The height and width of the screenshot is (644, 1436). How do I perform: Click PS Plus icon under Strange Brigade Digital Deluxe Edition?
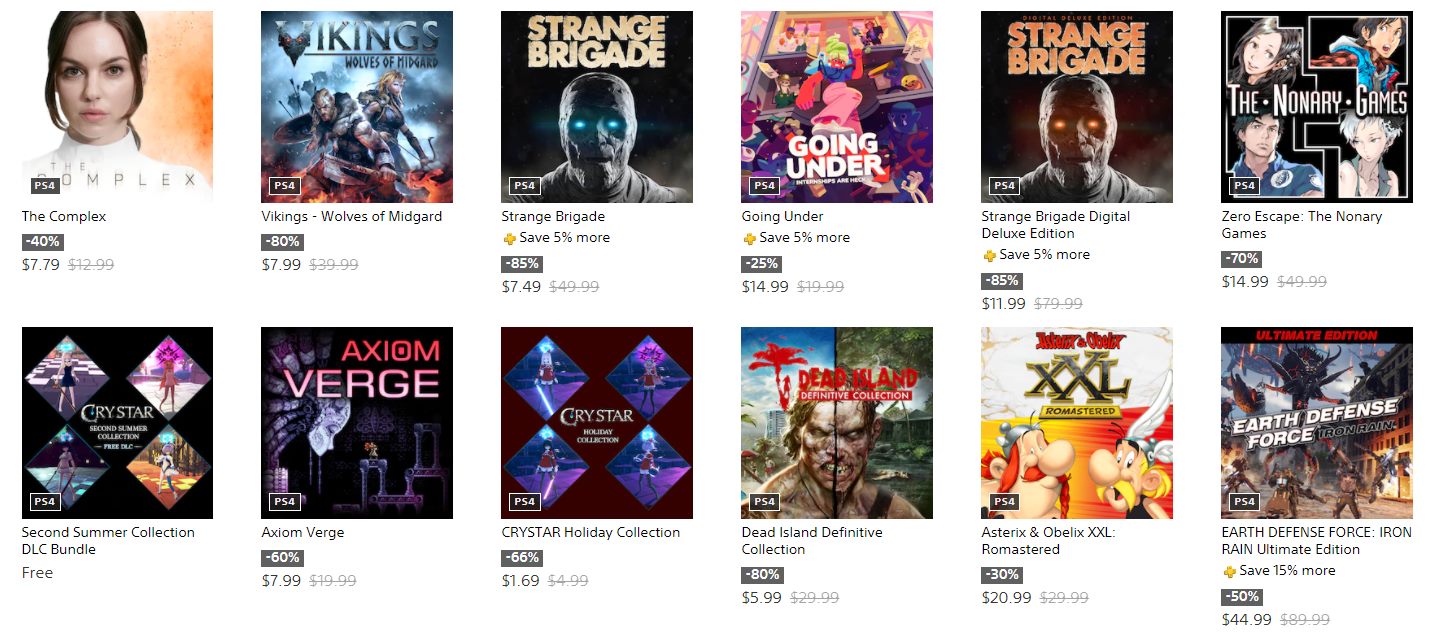coord(989,256)
